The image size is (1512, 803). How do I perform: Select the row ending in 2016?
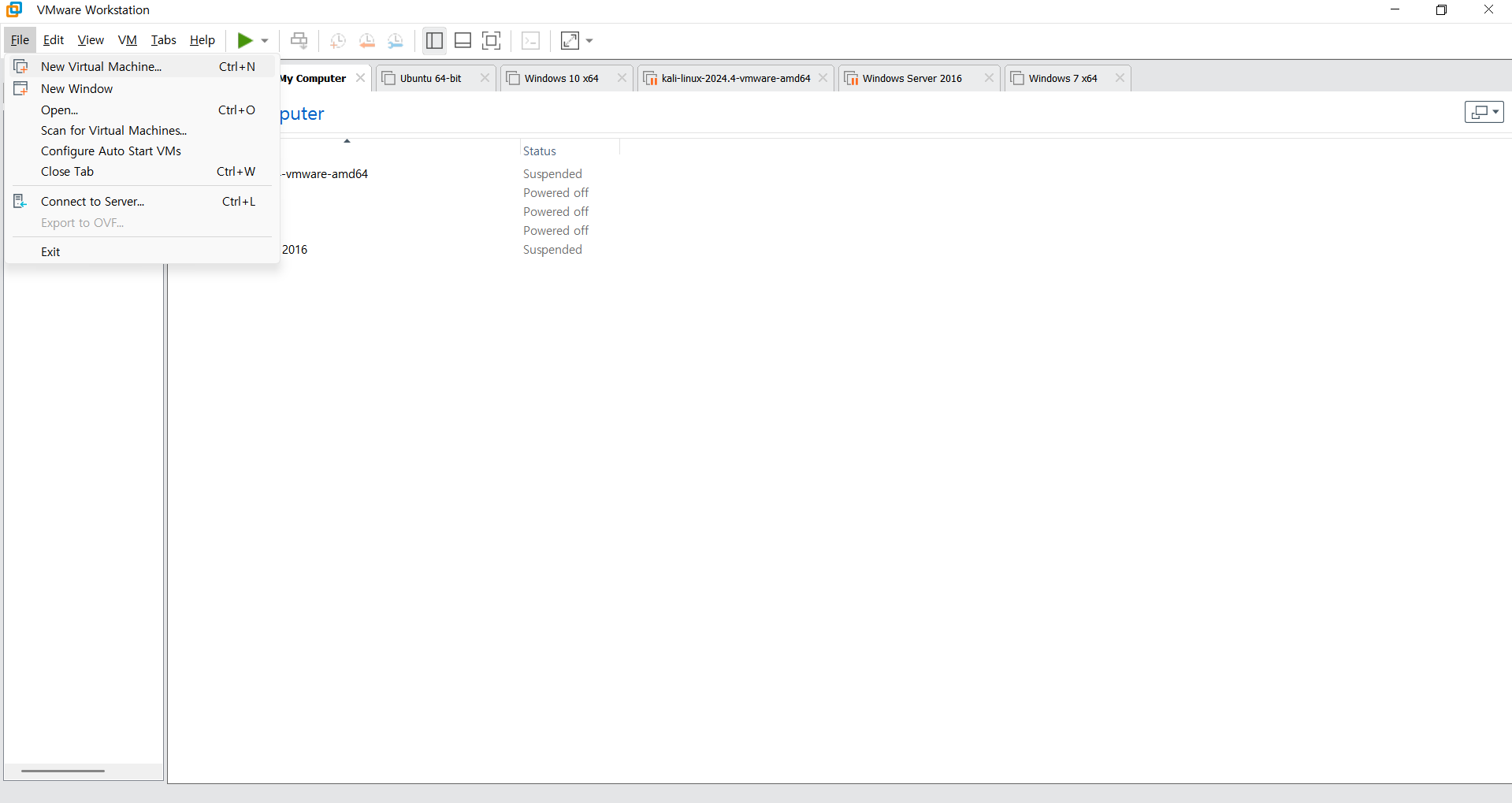[x=295, y=249]
